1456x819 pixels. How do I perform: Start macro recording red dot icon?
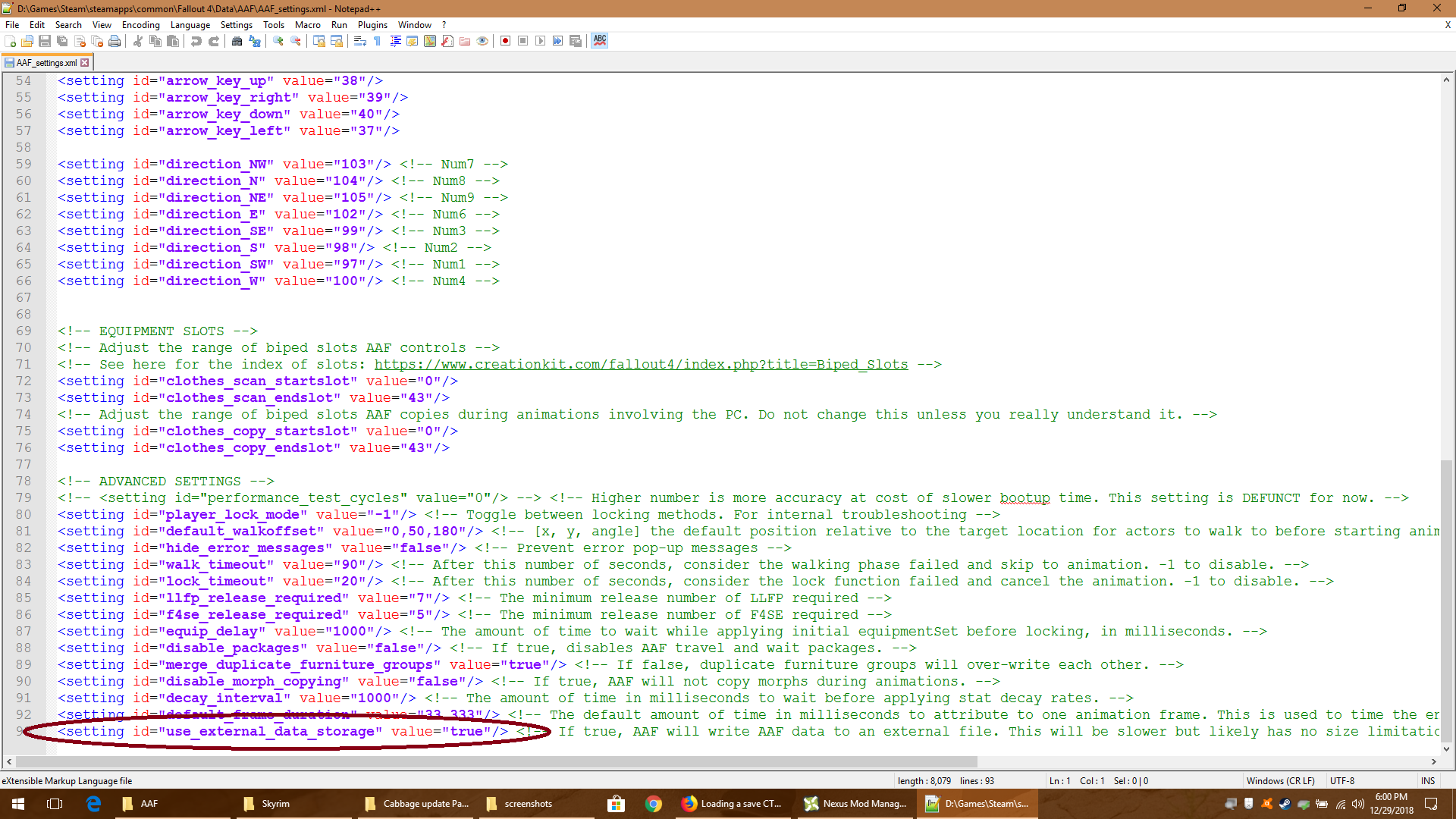506,41
